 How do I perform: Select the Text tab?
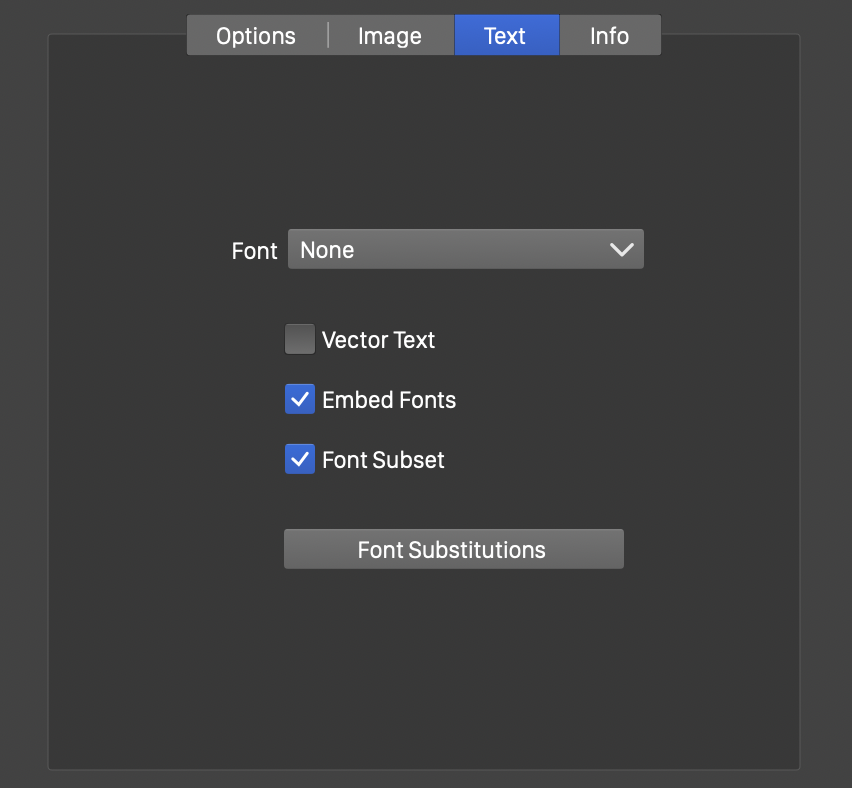505,36
